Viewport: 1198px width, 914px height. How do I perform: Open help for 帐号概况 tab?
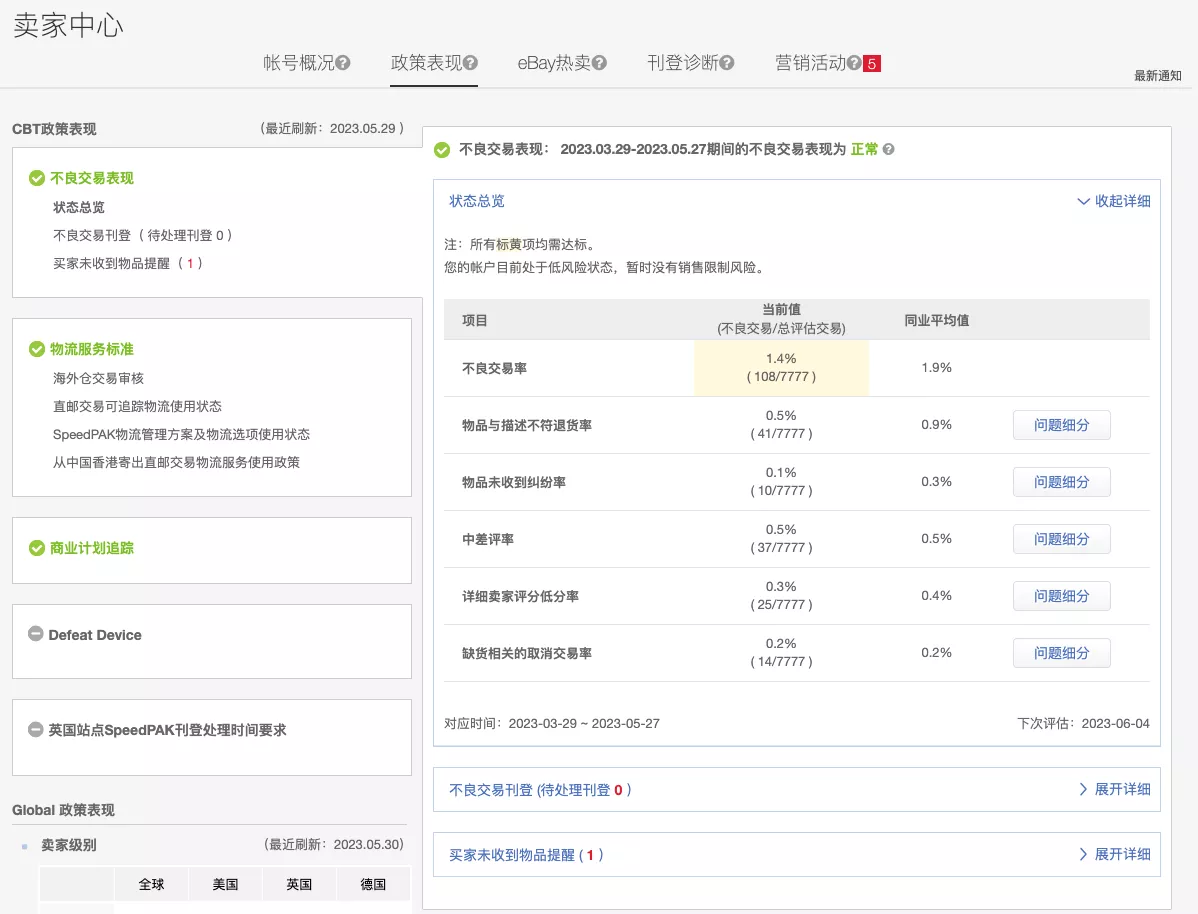click(342, 61)
